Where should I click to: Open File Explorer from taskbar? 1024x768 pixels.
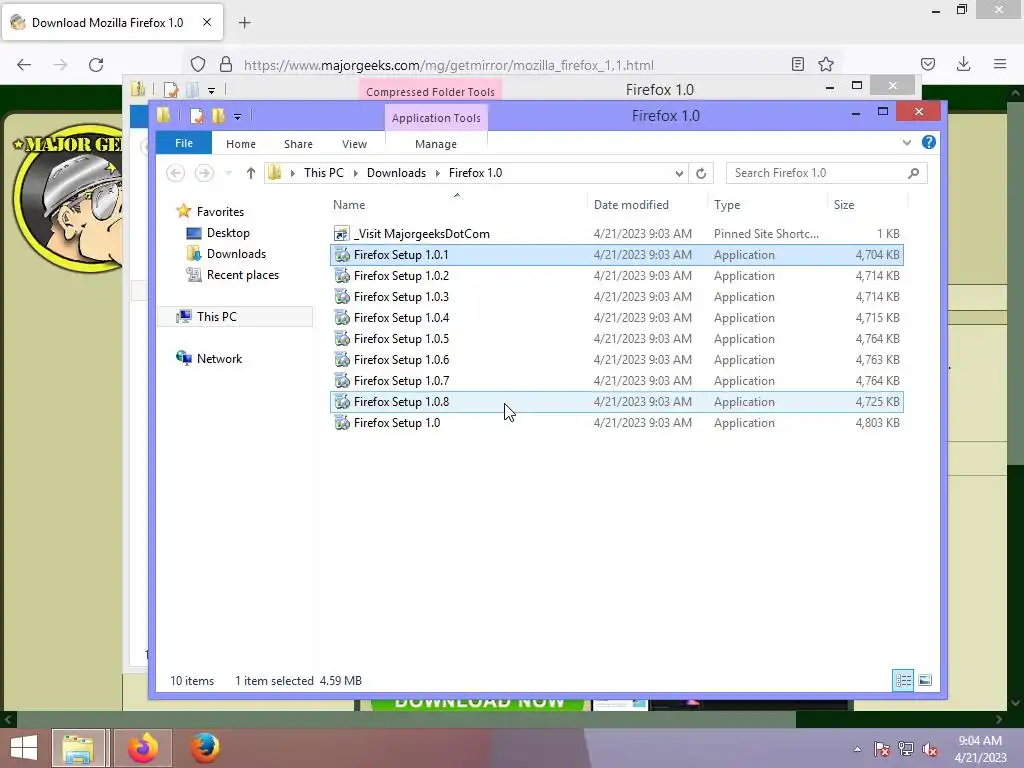[x=78, y=748]
